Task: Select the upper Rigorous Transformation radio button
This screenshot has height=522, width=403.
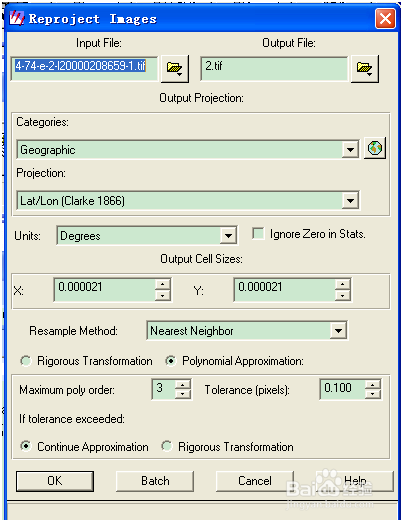Action: click(26, 361)
